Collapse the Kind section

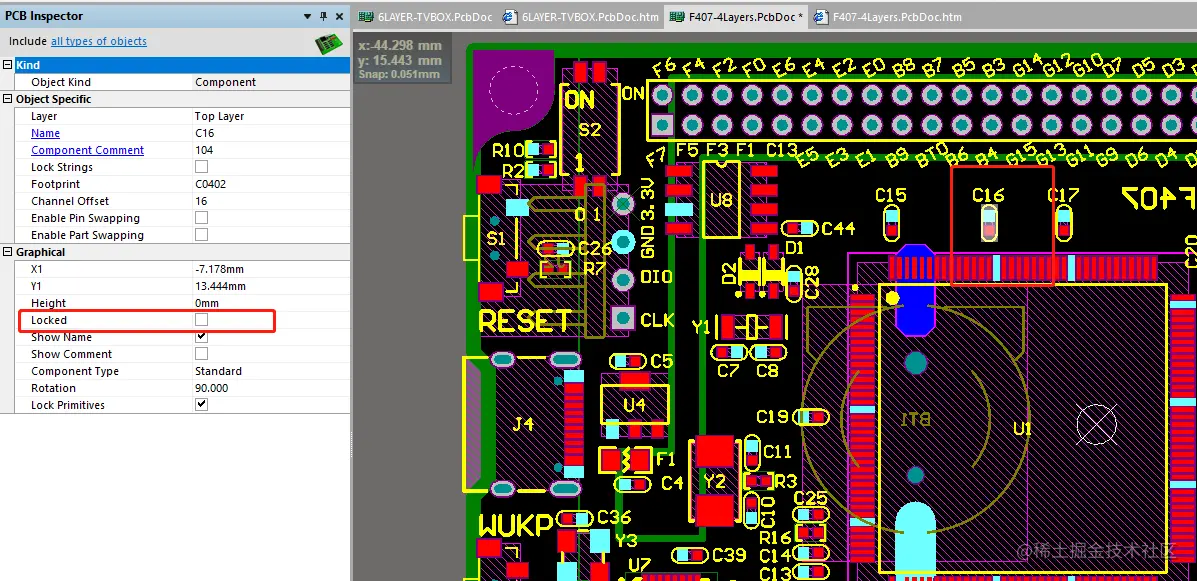point(8,65)
